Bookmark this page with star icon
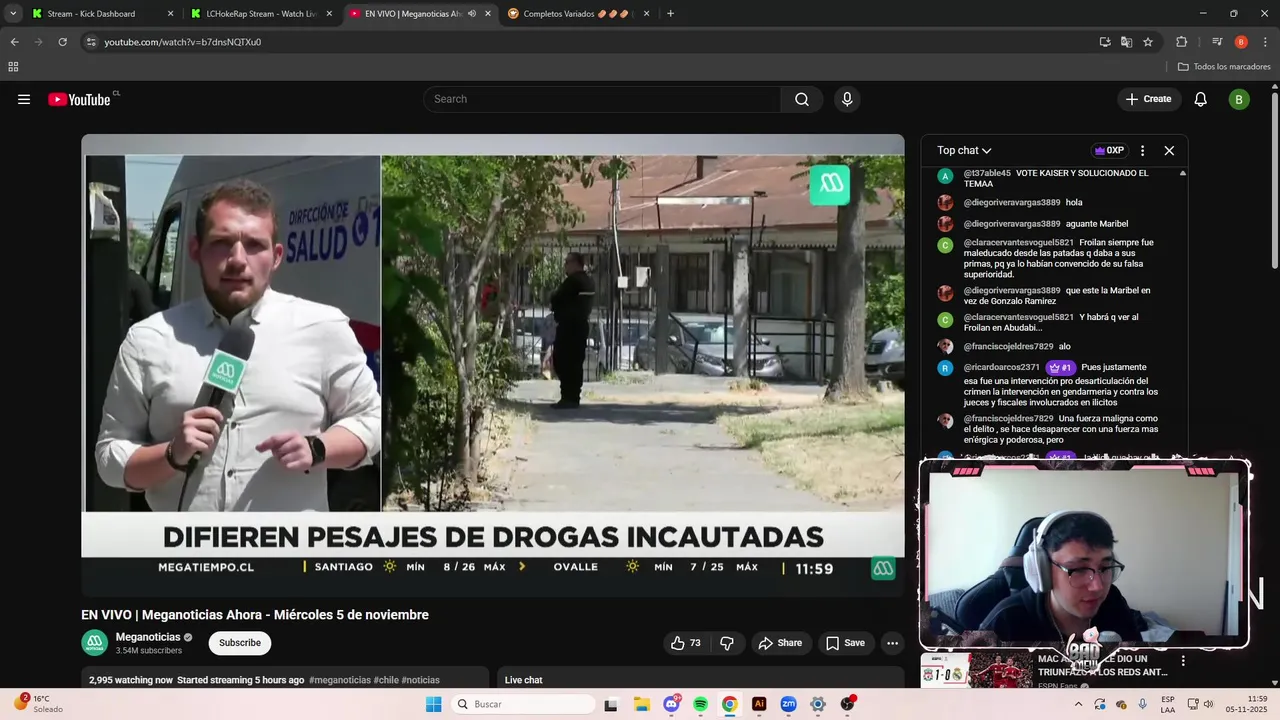The image size is (1280, 720). tap(1148, 42)
